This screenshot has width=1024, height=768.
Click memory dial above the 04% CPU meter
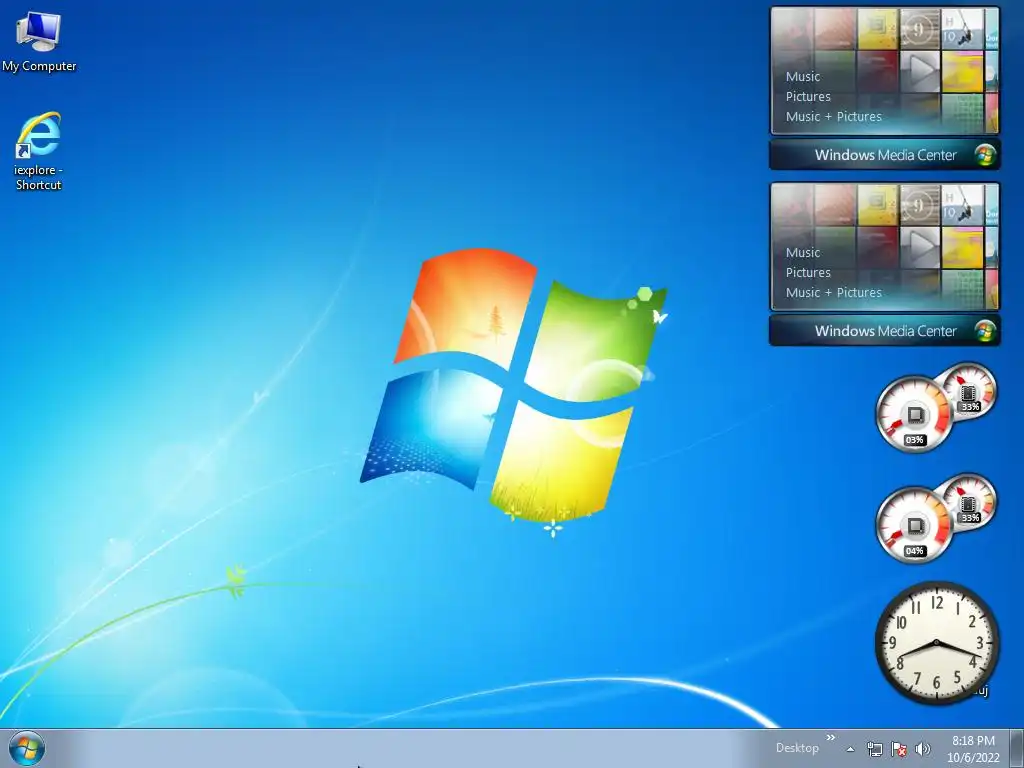coord(971,501)
